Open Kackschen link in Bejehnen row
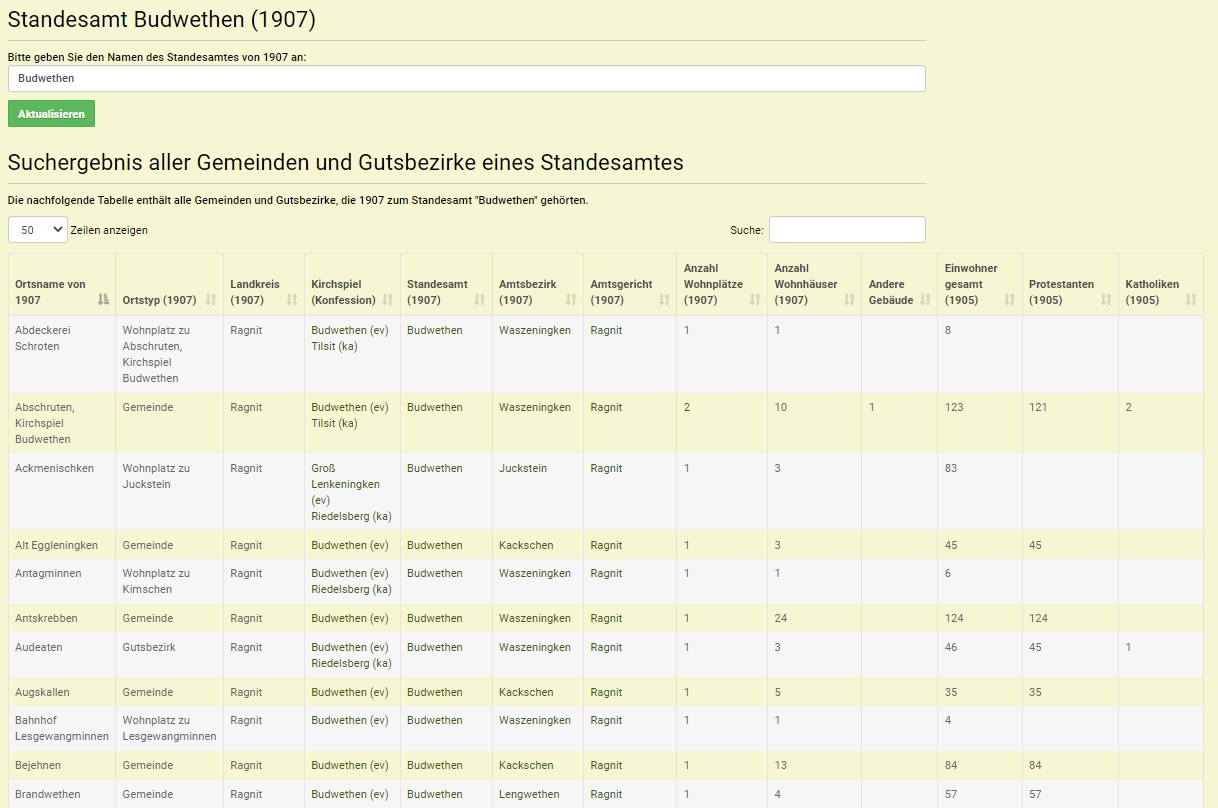This screenshot has height=808, width=1218. pos(526,765)
